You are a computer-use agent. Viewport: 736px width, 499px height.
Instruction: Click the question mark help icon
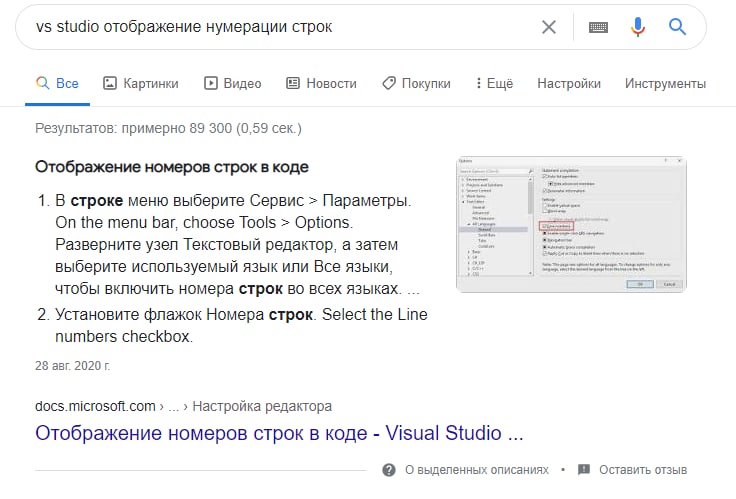[x=389, y=469]
